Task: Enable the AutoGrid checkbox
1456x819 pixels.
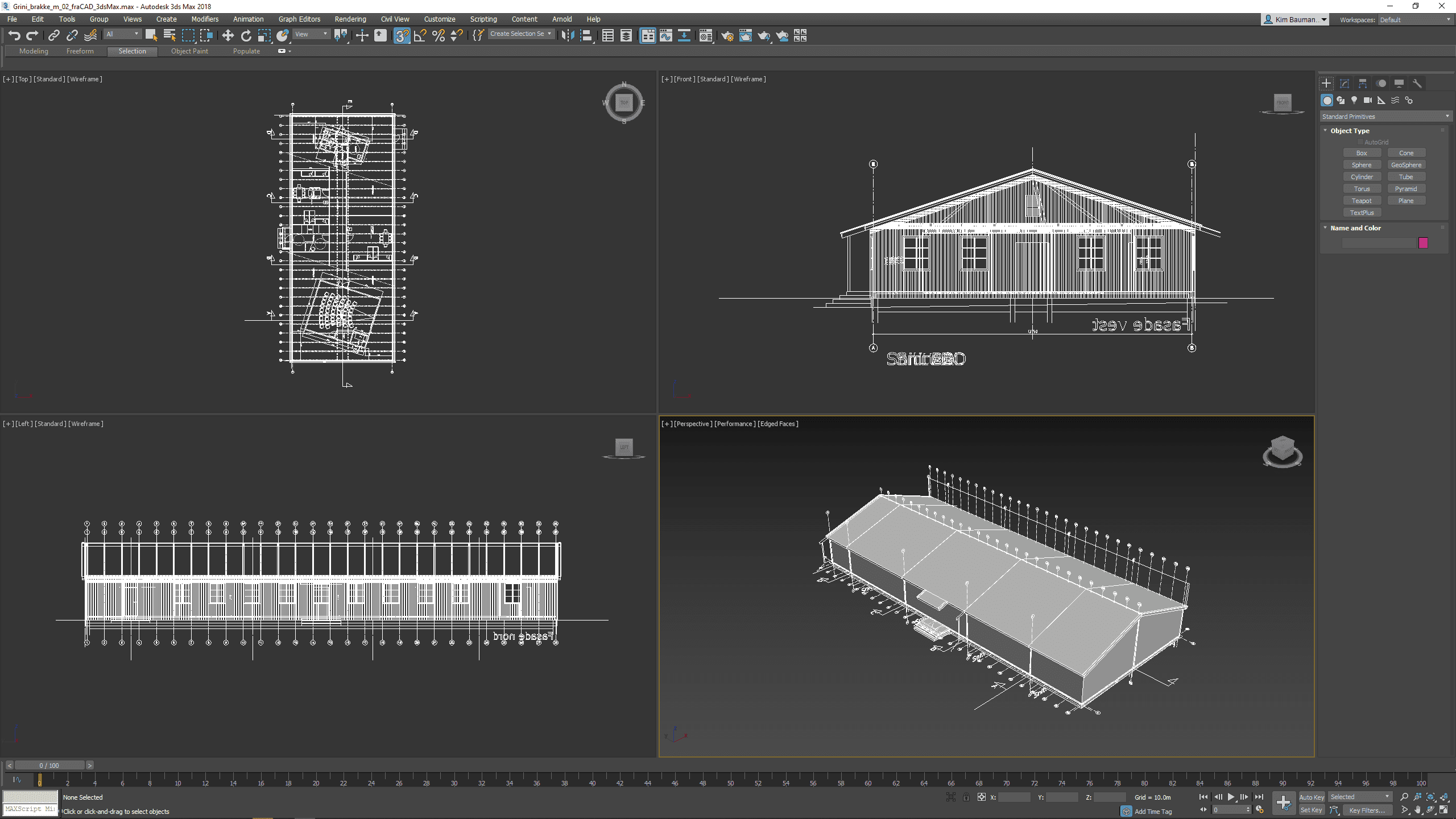Action: pos(1360,142)
